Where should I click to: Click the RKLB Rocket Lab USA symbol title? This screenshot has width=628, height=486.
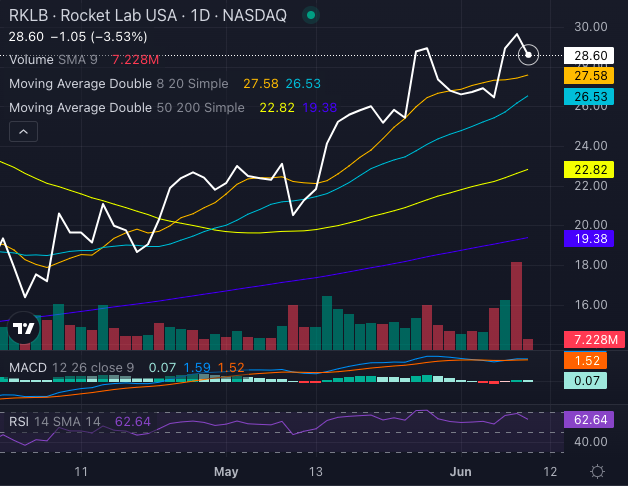tap(148, 16)
